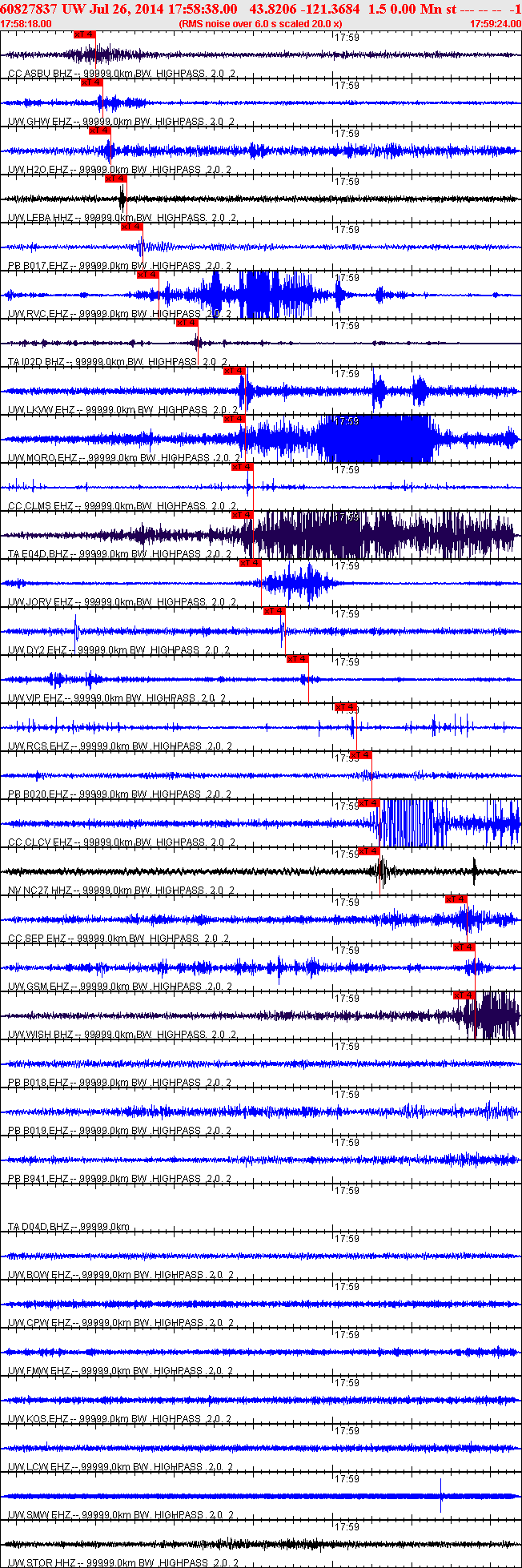Viewport: 522px width, 1568px height.
Task: Click the UW.WISH BHZ station label
Action: (122, 1035)
